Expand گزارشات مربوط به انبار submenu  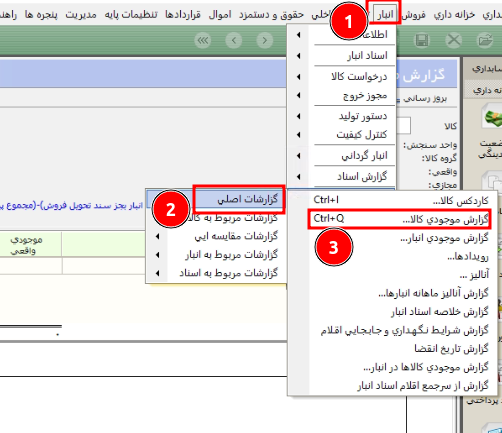(216, 255)
